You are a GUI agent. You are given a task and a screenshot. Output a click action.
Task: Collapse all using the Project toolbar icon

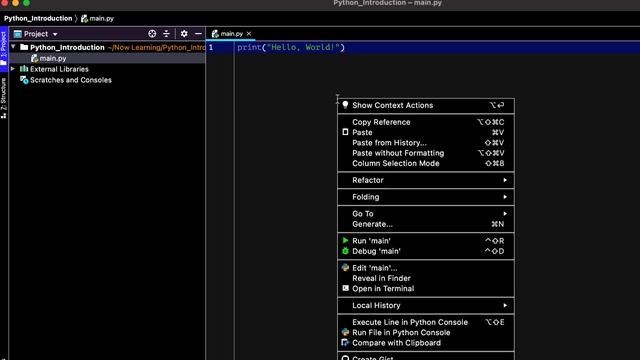(166, 34)
